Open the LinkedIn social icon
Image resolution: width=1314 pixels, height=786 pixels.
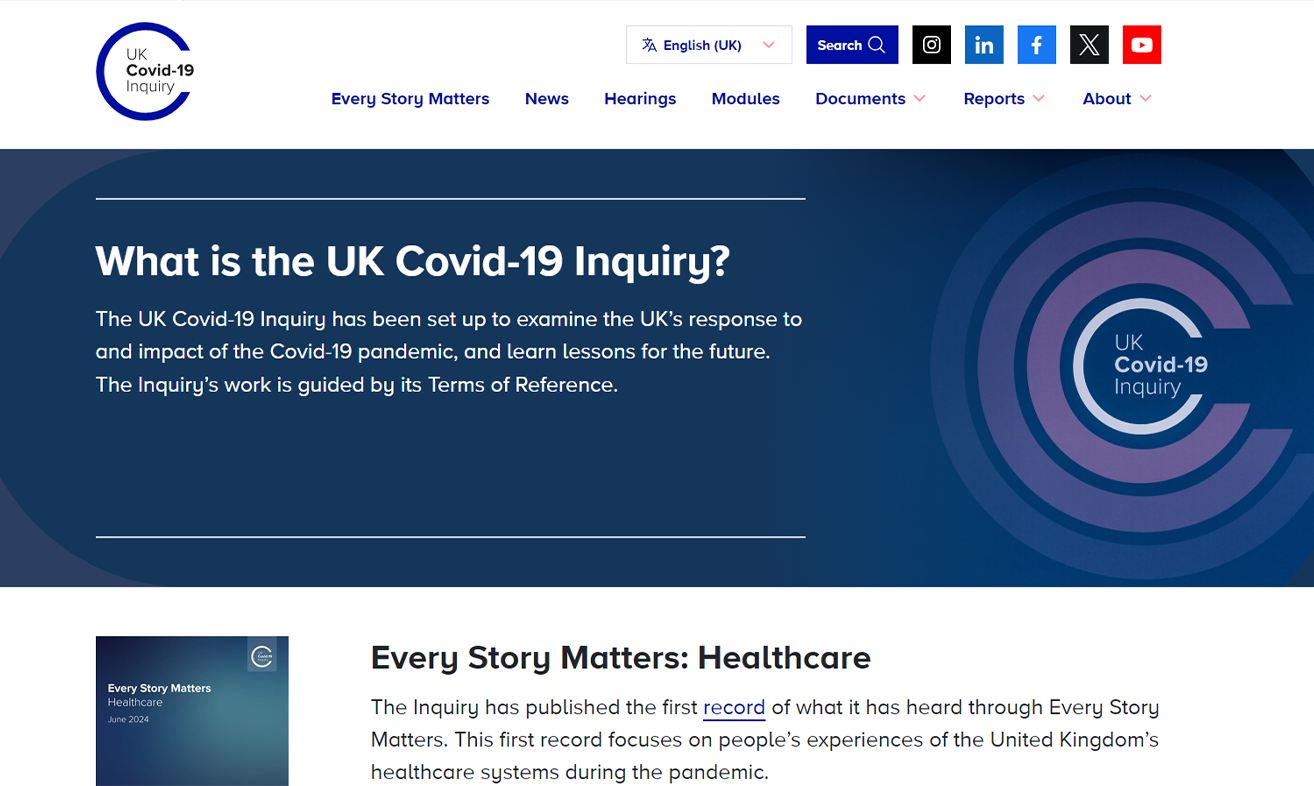[x=984, y=45]
